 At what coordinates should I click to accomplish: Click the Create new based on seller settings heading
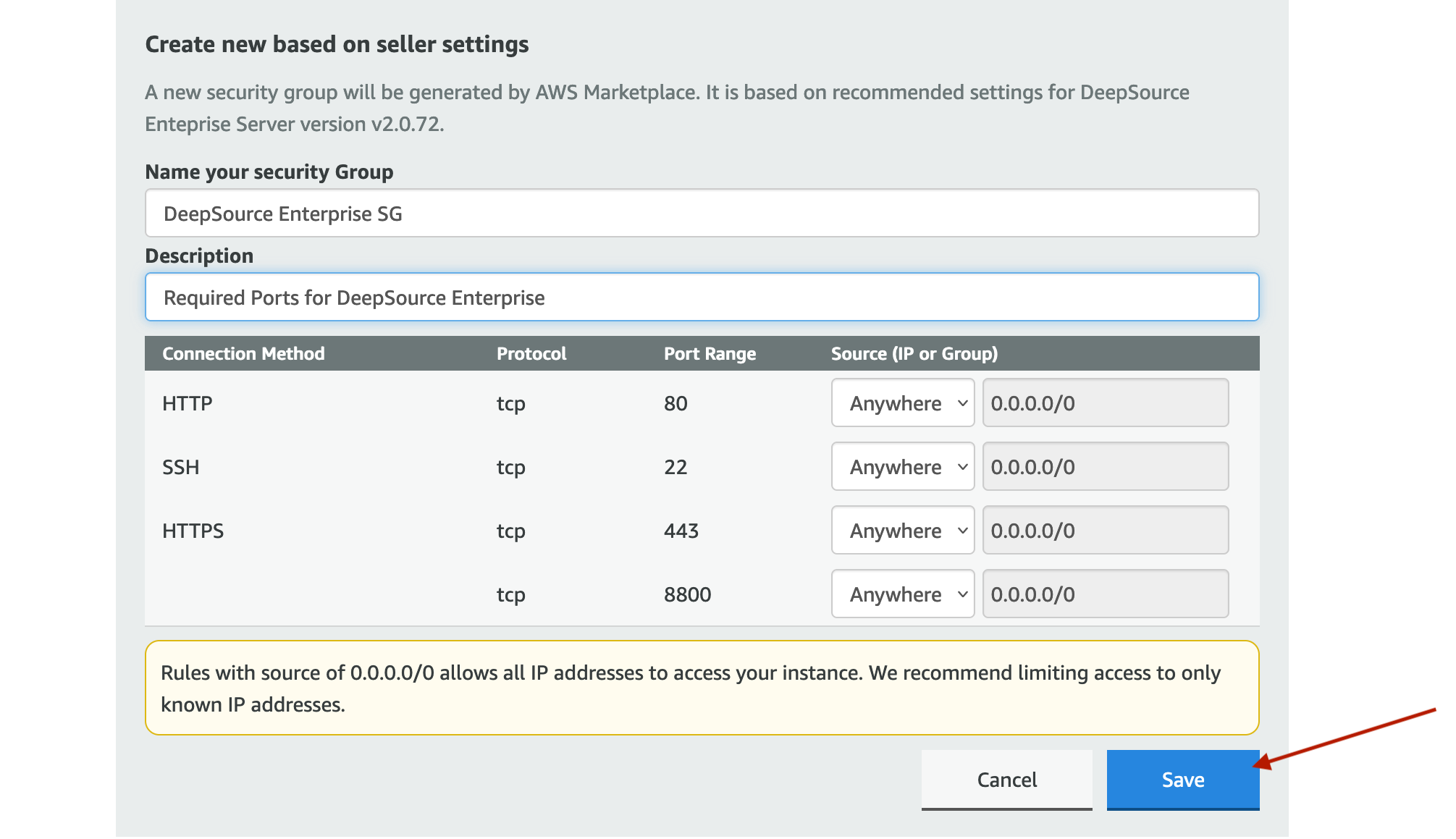[337, 44]
